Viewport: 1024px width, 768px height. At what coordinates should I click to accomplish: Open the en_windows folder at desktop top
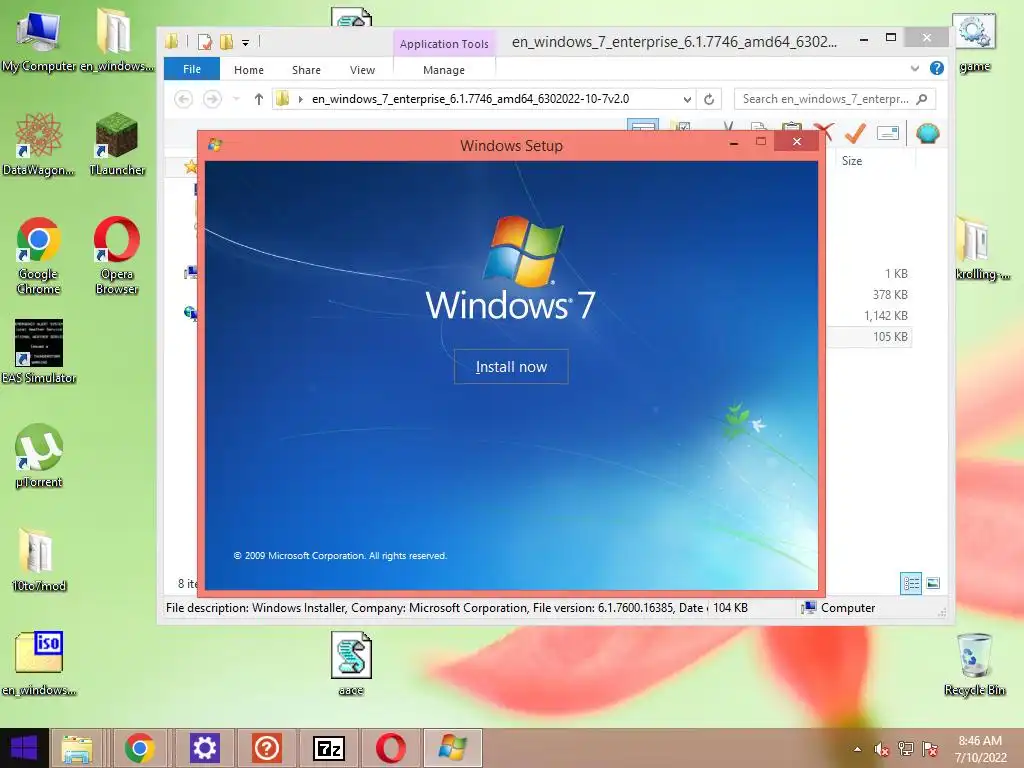click(117, 40)
